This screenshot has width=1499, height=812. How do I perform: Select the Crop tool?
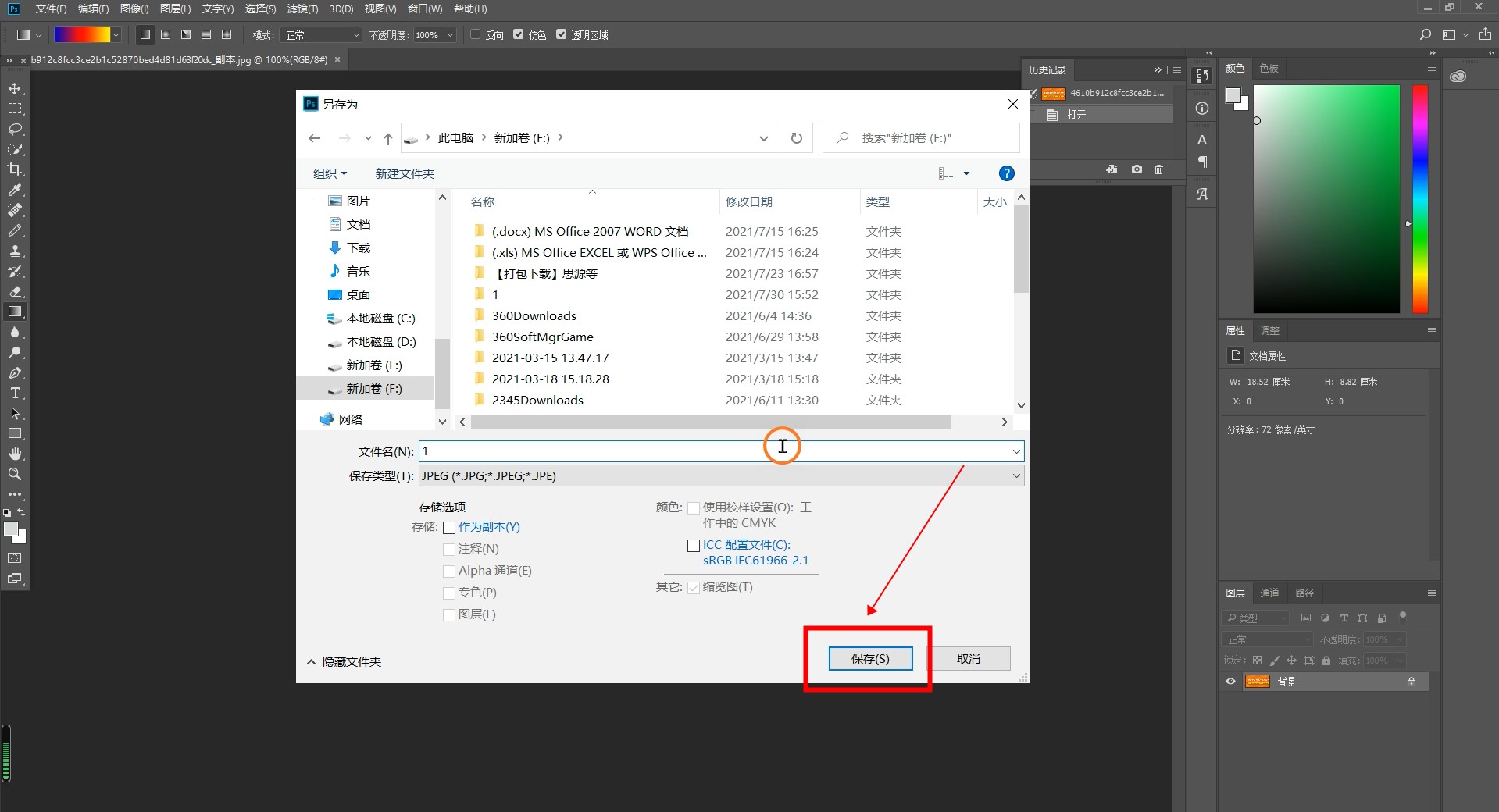pyautogui.click(x=15, y=169)
